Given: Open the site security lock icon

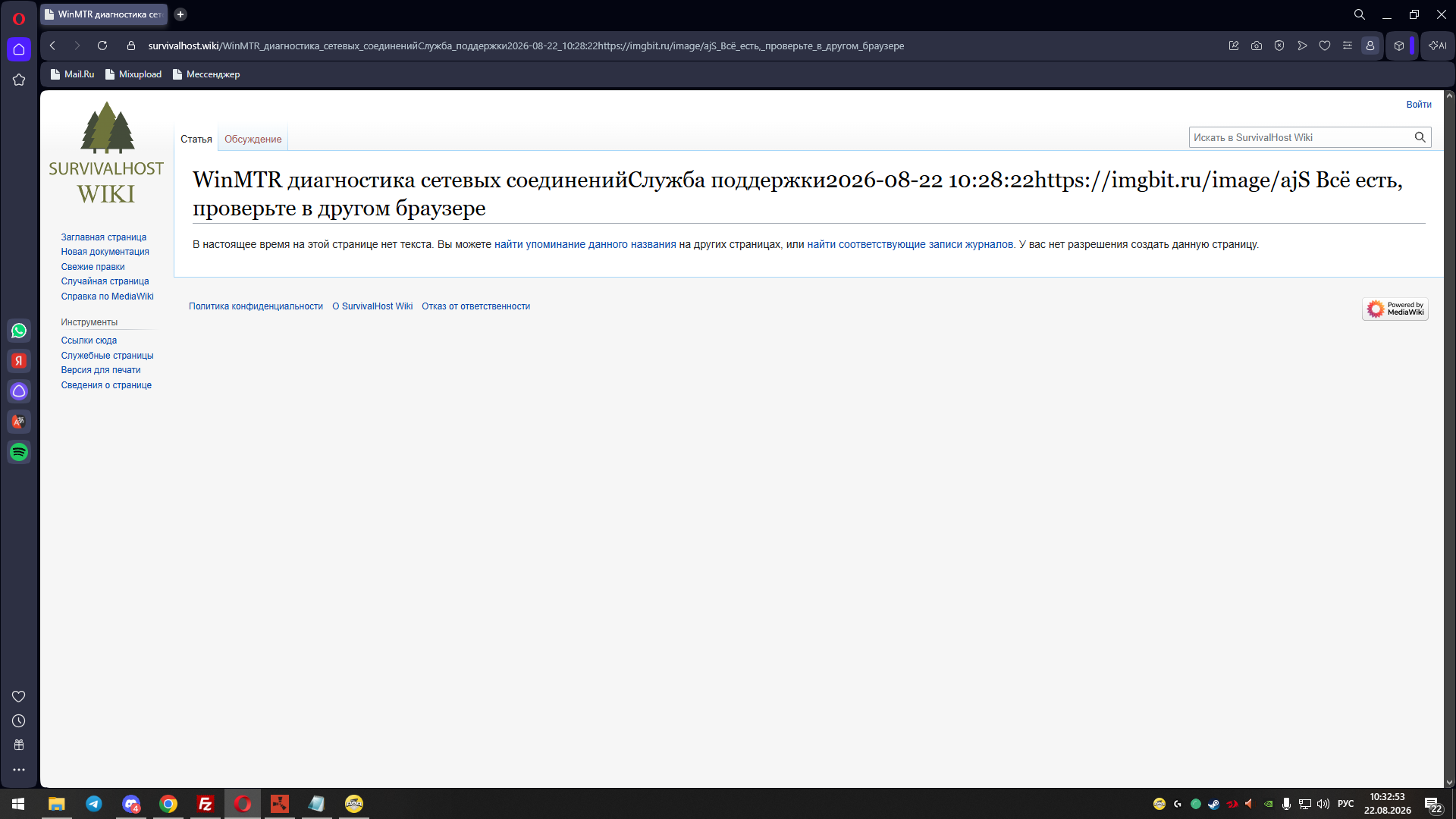Looking at the screenshot, I should coord(131,45).
